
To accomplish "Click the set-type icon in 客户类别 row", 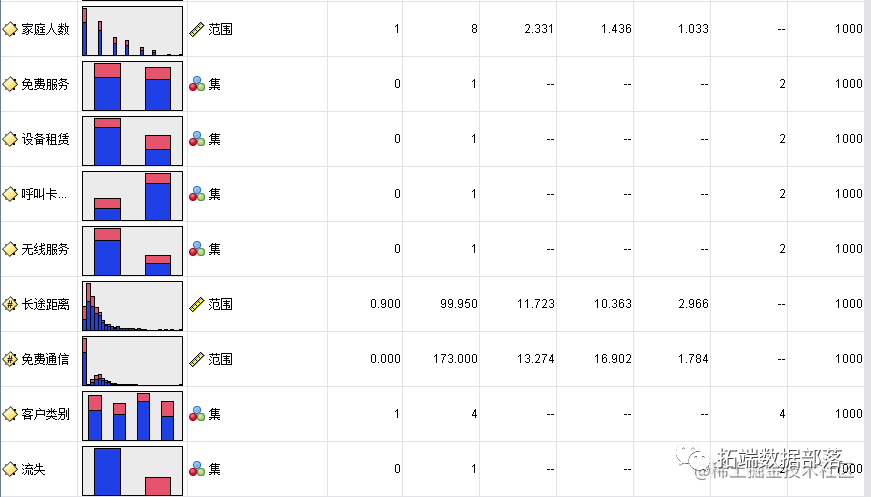I will pos(197,414).
